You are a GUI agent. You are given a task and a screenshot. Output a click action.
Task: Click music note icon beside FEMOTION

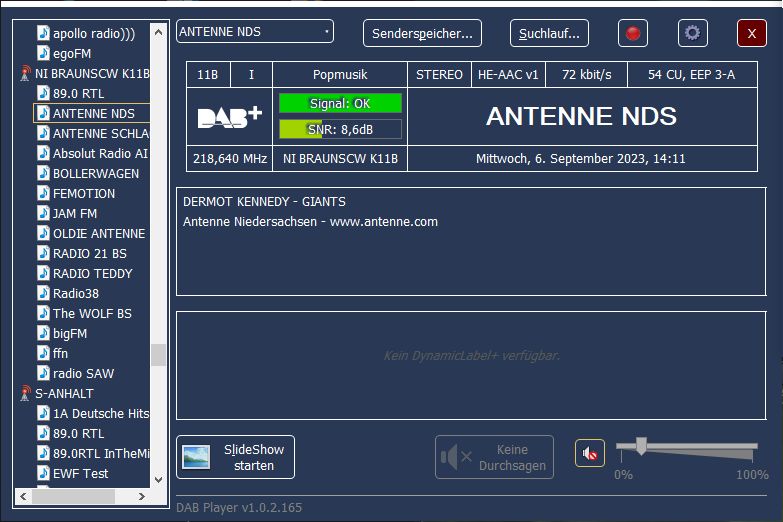click(43, 193)
